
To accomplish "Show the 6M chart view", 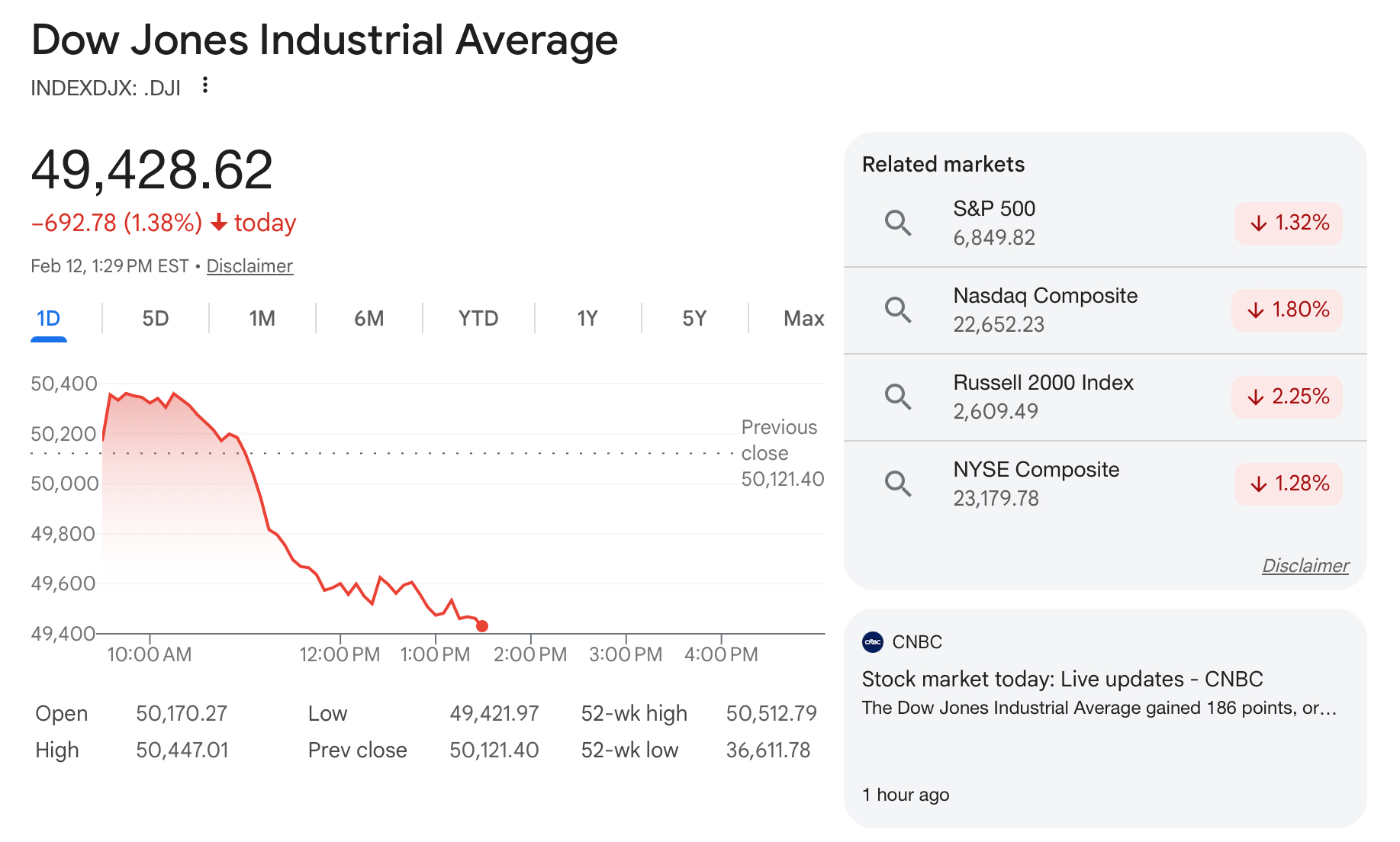I will point(369,318).
